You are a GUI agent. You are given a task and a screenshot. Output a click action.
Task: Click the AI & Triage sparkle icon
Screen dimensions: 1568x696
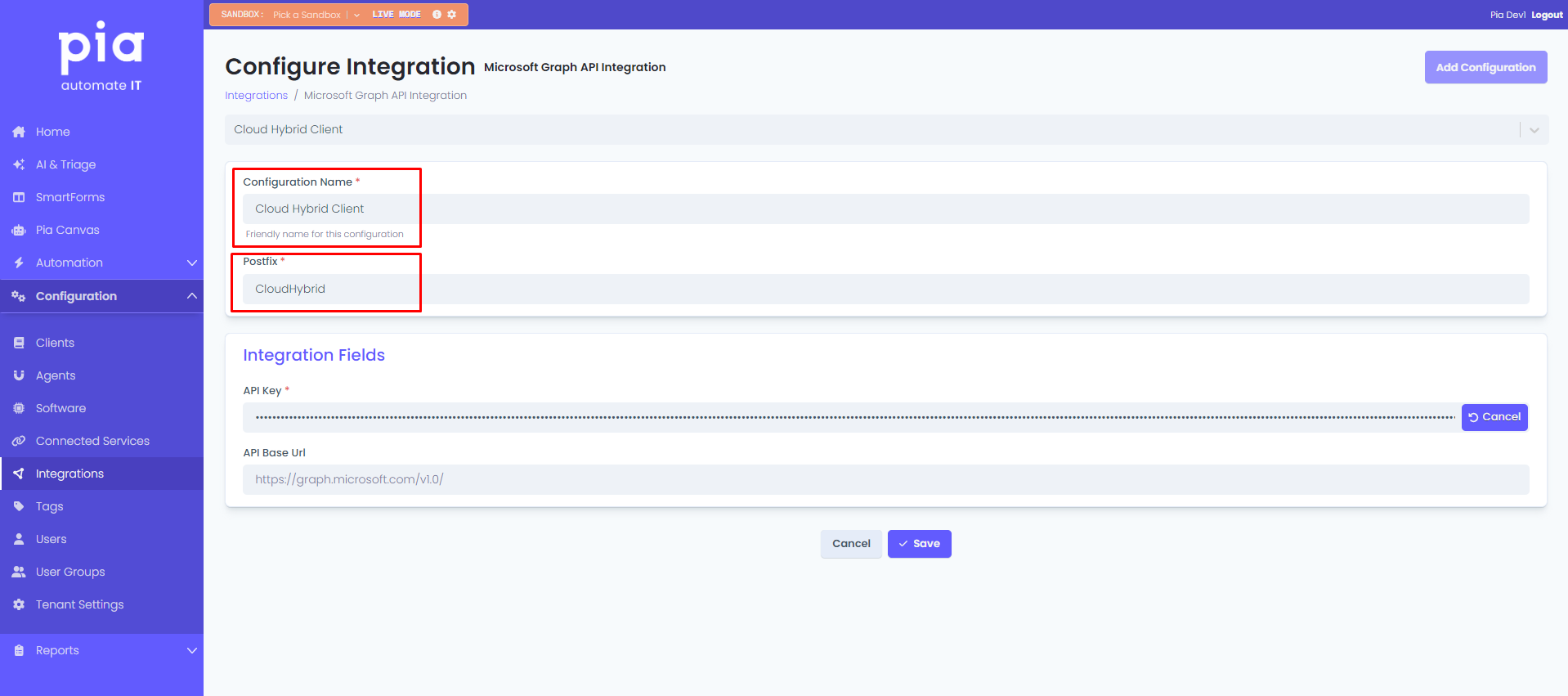click(19, 164)
